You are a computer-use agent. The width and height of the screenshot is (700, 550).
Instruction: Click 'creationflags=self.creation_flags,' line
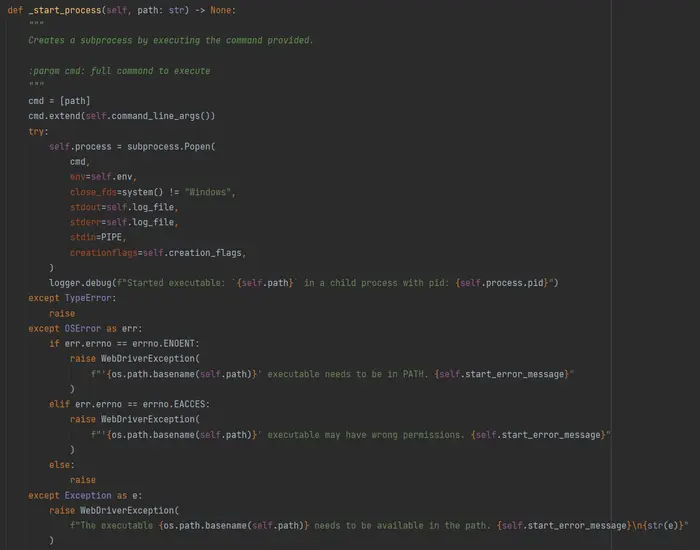pos(158,253)
